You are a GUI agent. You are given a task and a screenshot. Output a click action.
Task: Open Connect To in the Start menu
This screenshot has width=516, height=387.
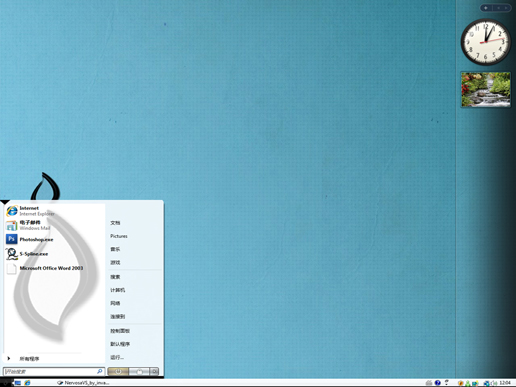[x=118, y=316]
